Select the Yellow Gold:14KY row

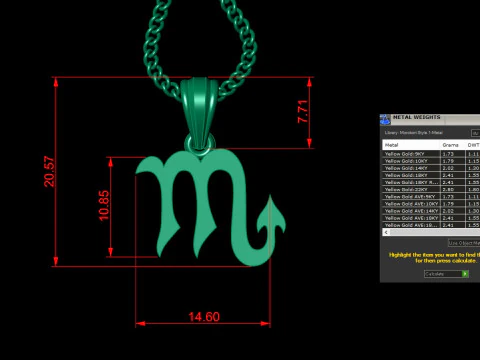point(431,168)
